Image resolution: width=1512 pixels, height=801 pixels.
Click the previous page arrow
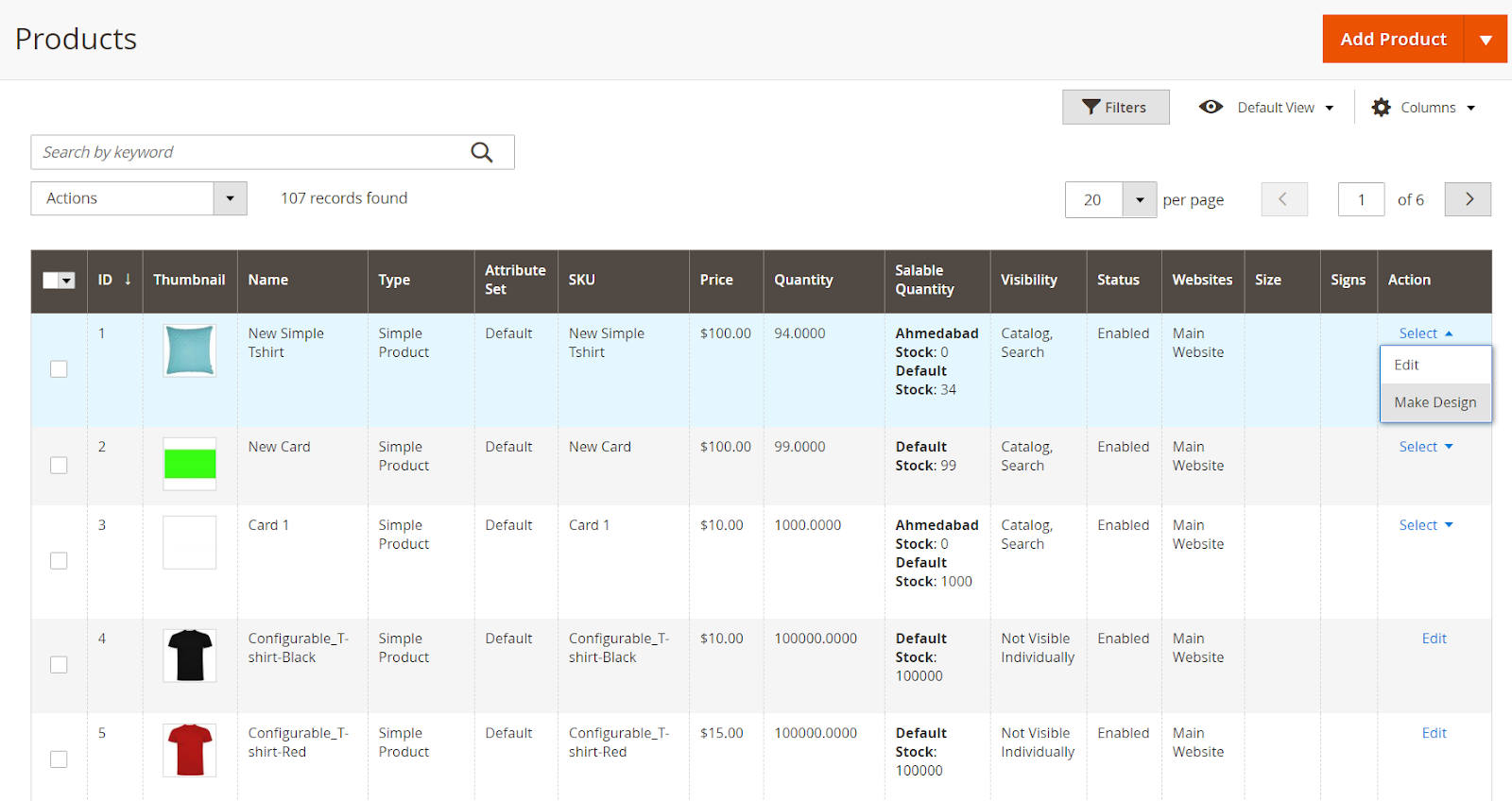[x=1284, y=199]
